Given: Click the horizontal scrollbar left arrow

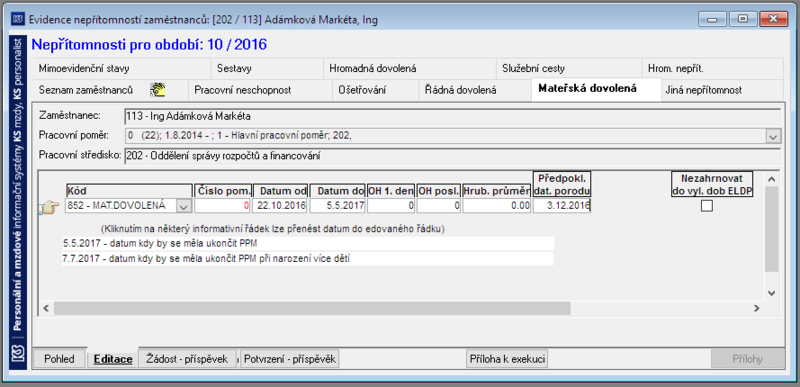Looking at the screenshot, I should [x=46, y=308].
